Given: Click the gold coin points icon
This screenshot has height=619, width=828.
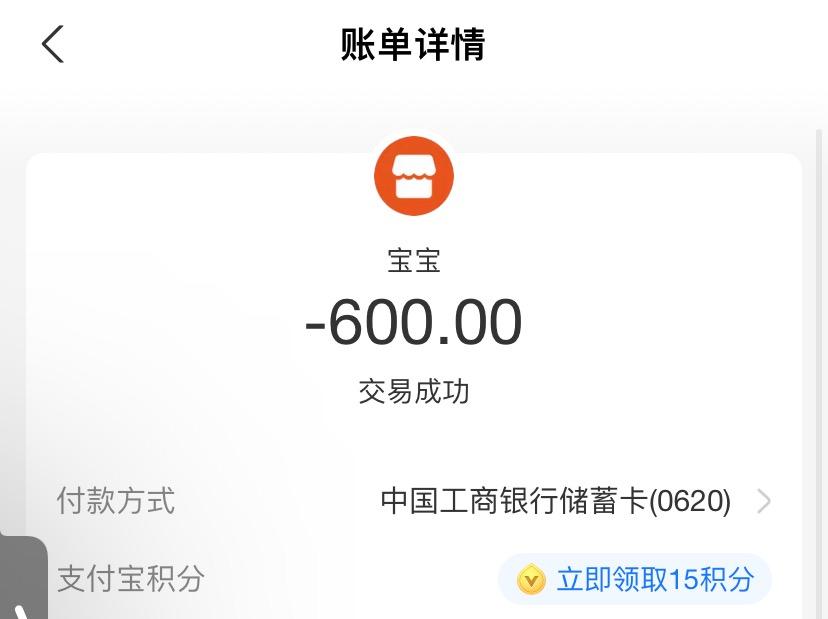Looking at the screenshot, I should point(531,579).
